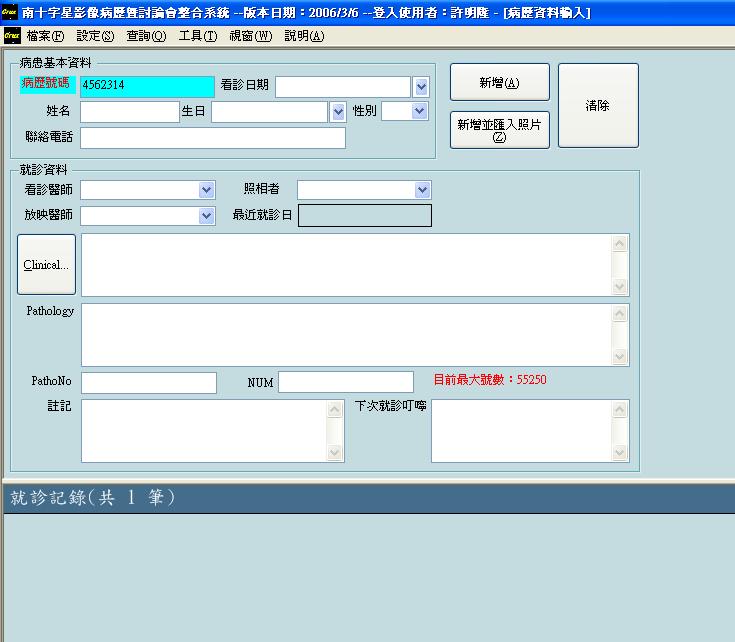Screen dimensions: 735x642
Task: Click the 生日 input field
Action: click(270, 112)
